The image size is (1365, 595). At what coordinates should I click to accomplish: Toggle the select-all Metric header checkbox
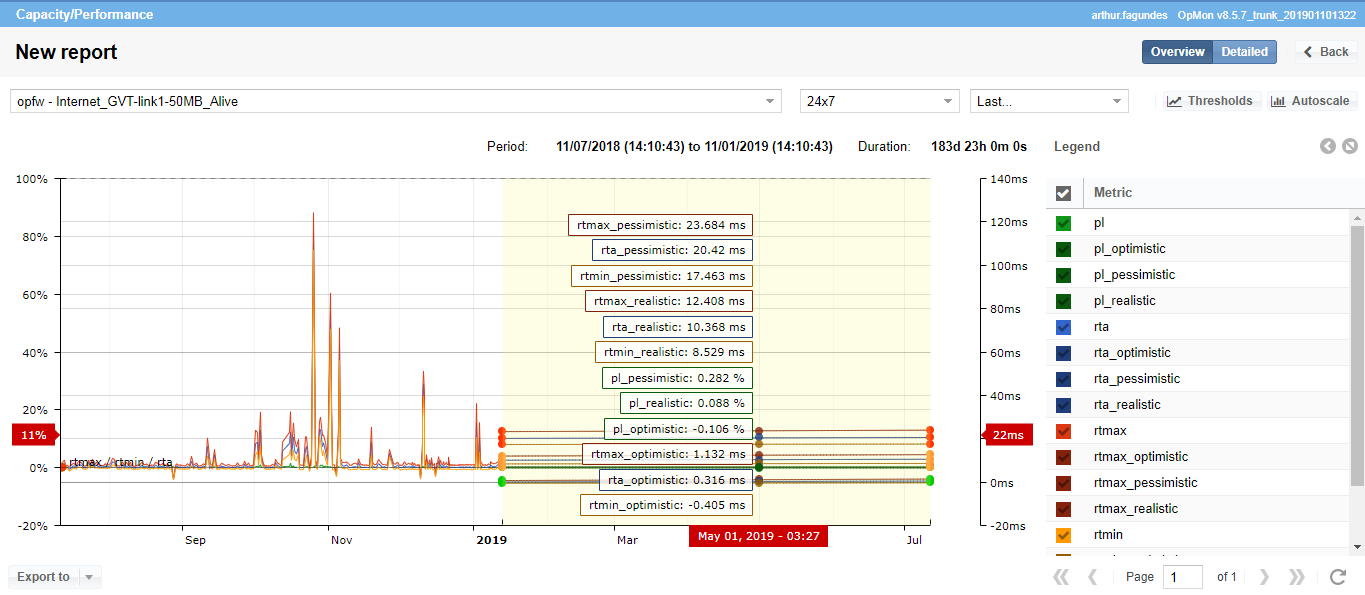(1064, 193)
